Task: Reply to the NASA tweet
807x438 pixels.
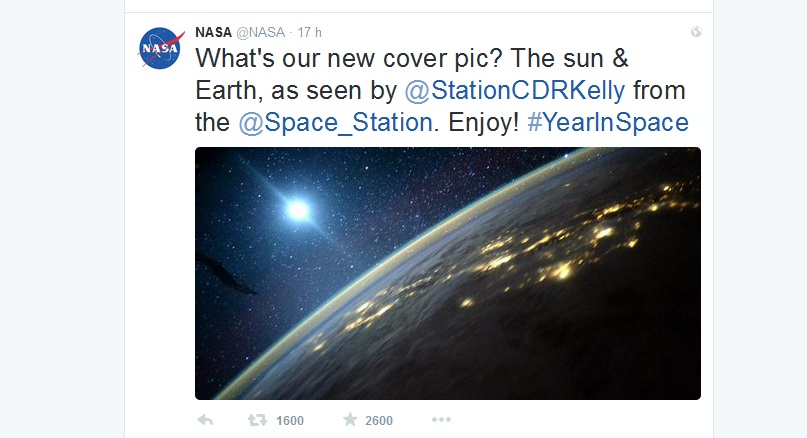Action: point(205,420)
